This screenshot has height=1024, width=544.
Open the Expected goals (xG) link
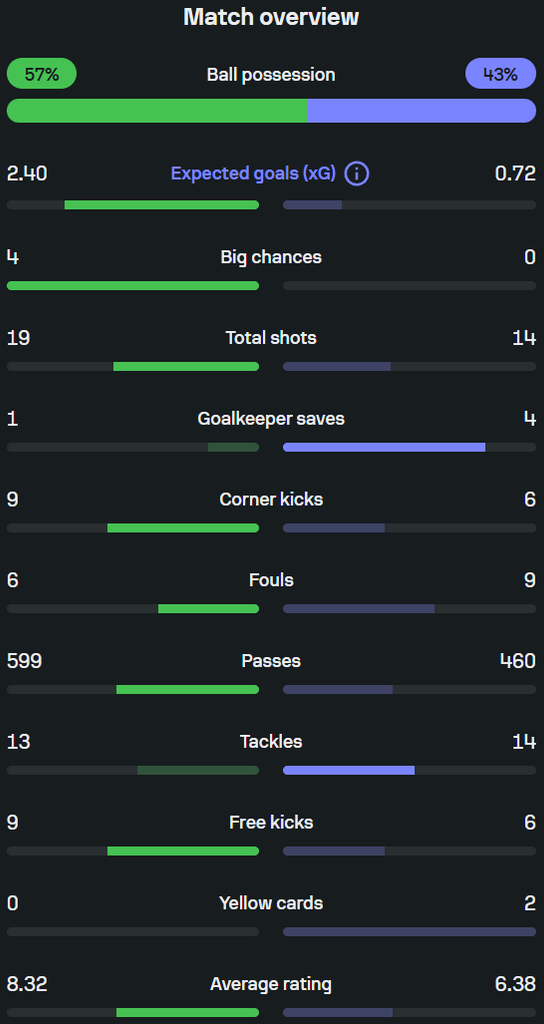(x=253, y=174)
